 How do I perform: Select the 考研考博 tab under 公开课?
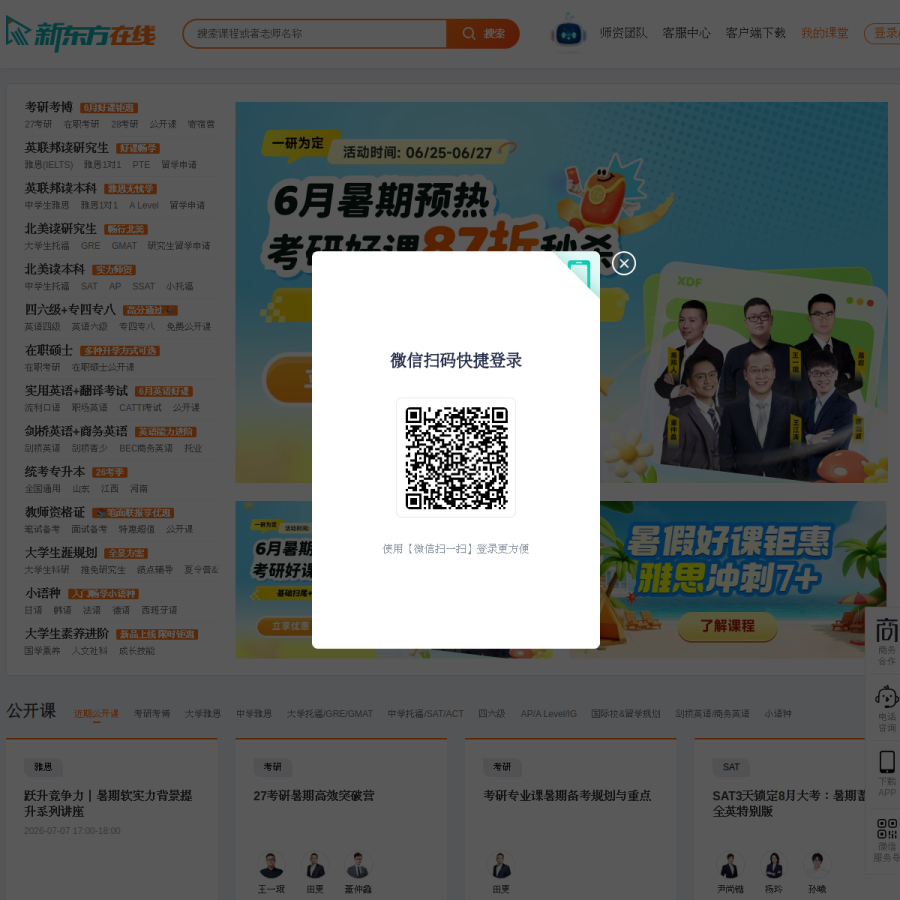pos(152,713)
